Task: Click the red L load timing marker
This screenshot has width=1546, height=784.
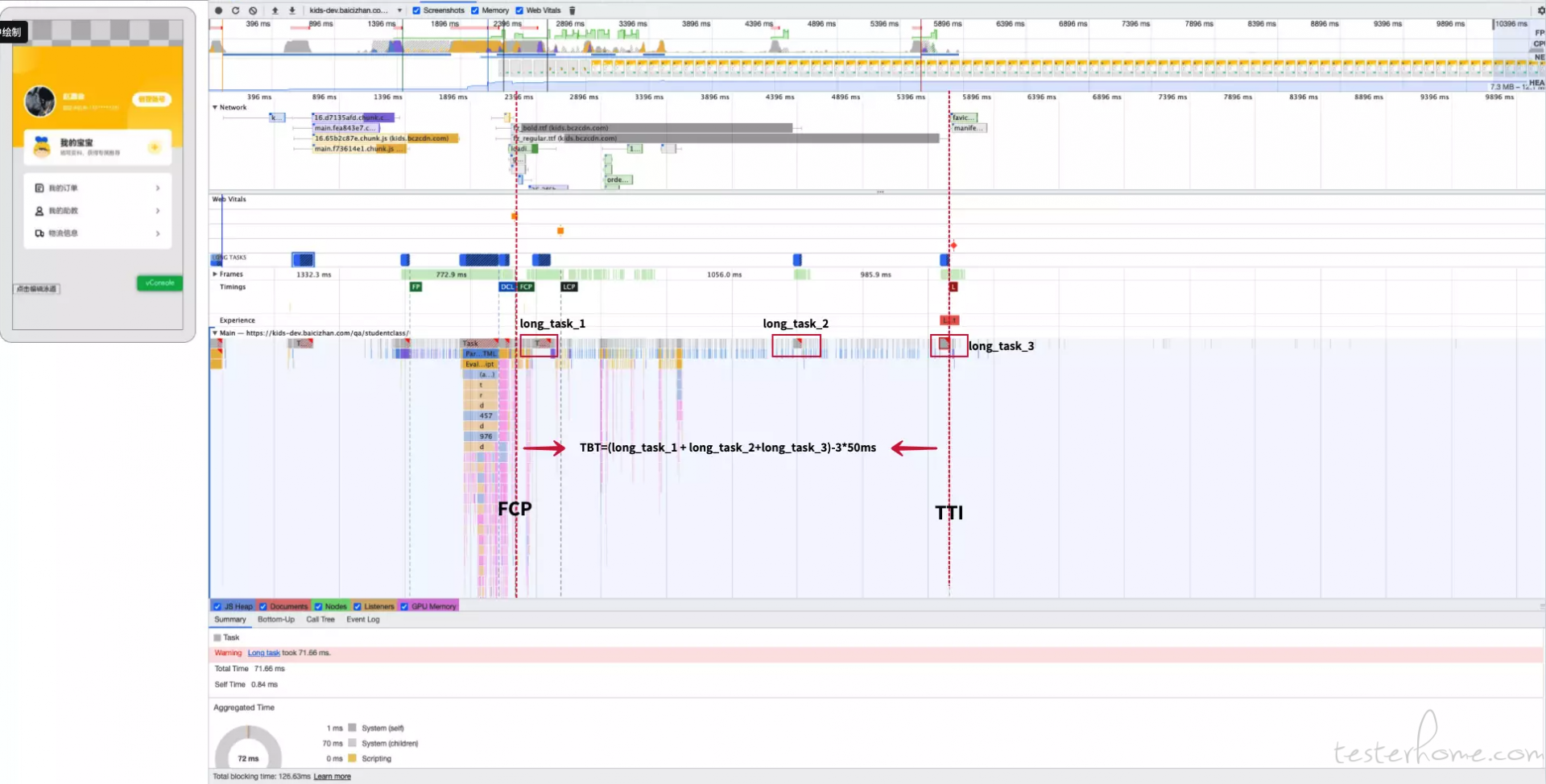Action: click(x=953, y=287)
